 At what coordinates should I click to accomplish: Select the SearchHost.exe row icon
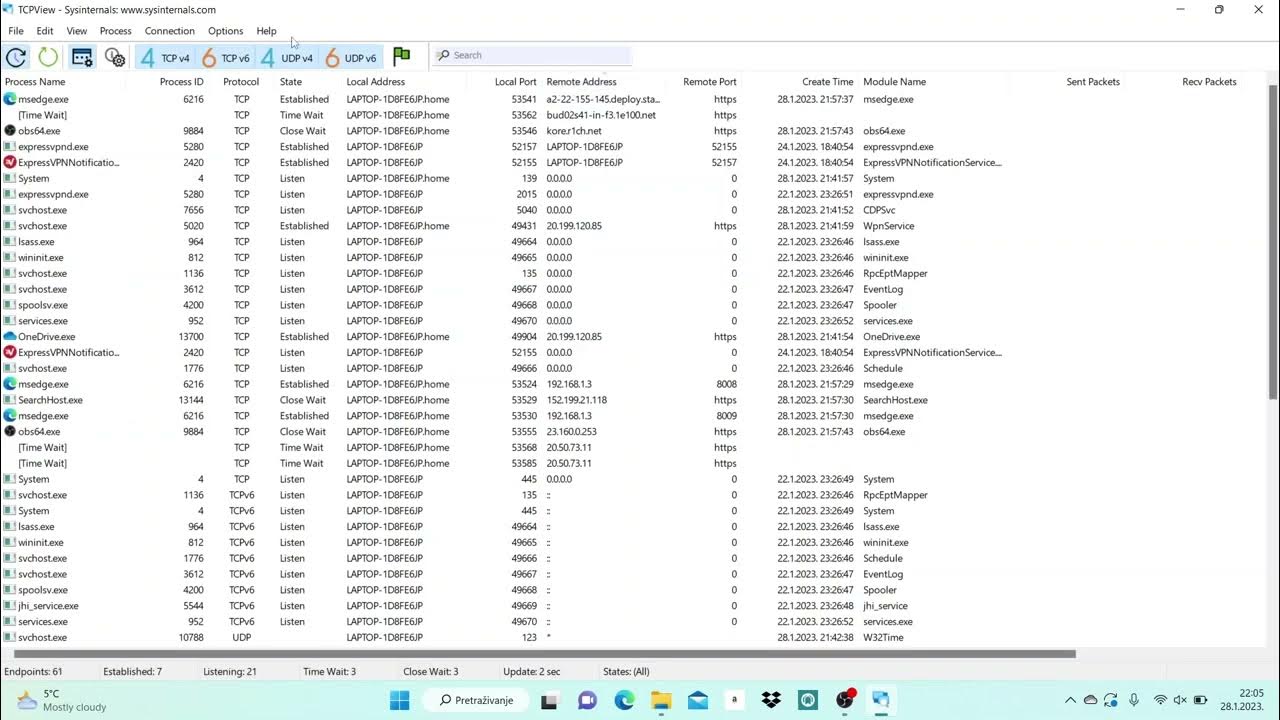10,400
